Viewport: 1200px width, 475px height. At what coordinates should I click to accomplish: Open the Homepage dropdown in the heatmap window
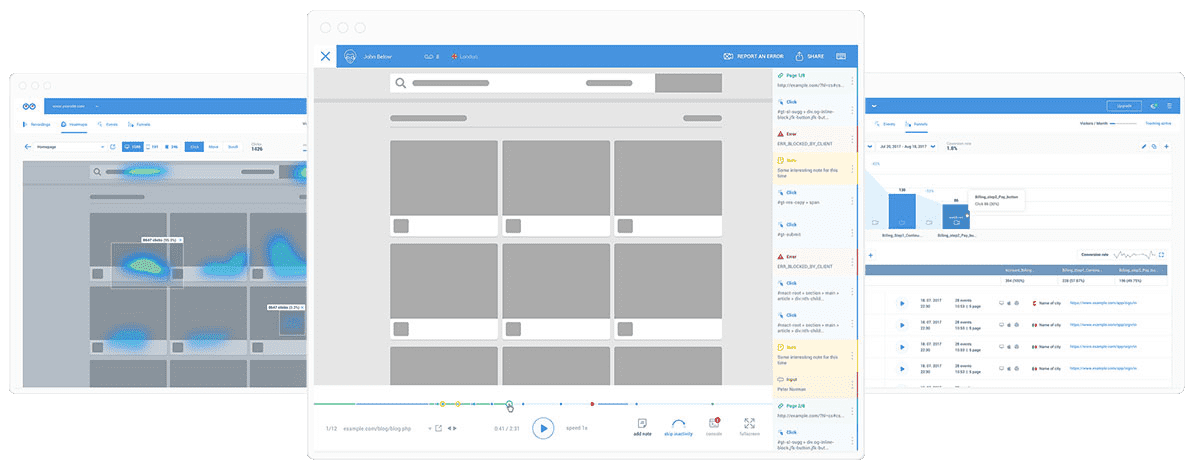point(70,147)
